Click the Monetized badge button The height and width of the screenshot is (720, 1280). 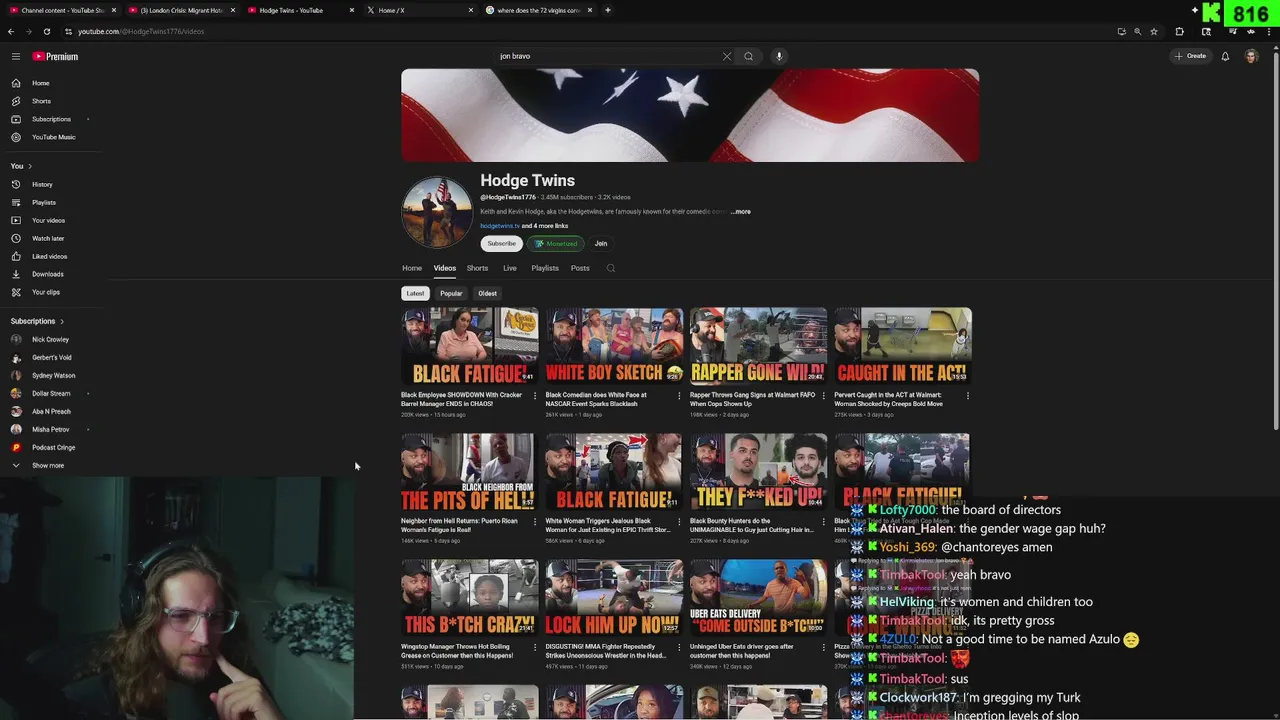556,243
